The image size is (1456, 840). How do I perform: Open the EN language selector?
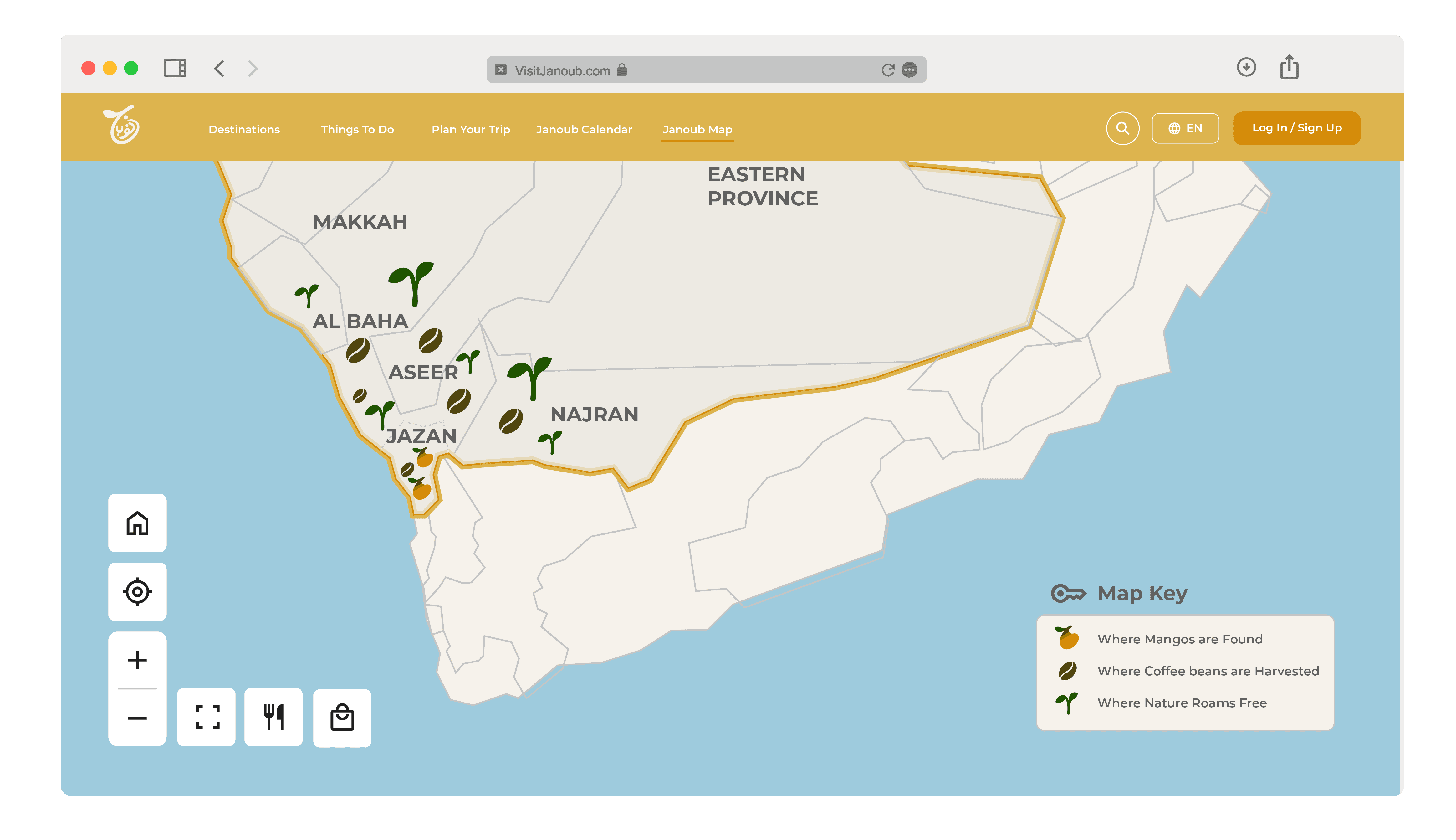point(1185,128)
